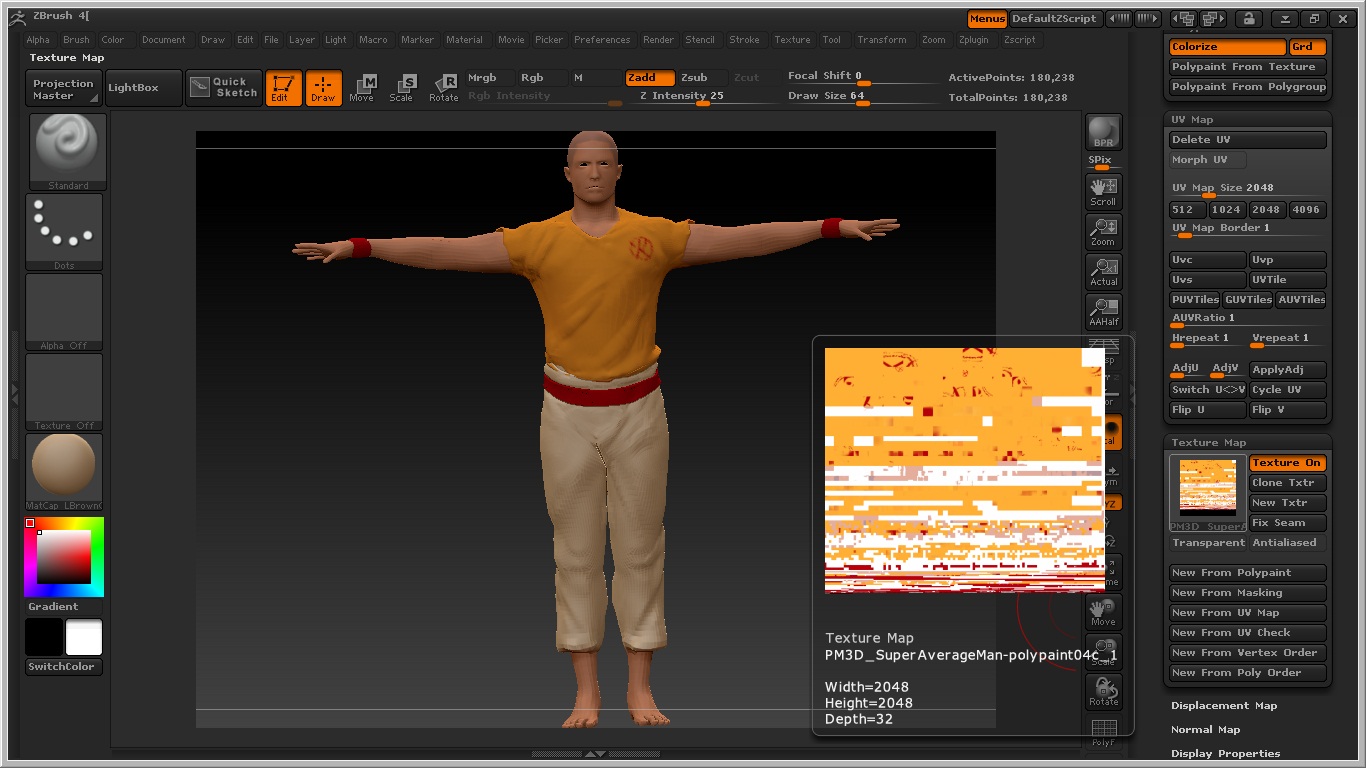Select the Zoom canvas icon
1366x768 pixels.
[1104, 231]
